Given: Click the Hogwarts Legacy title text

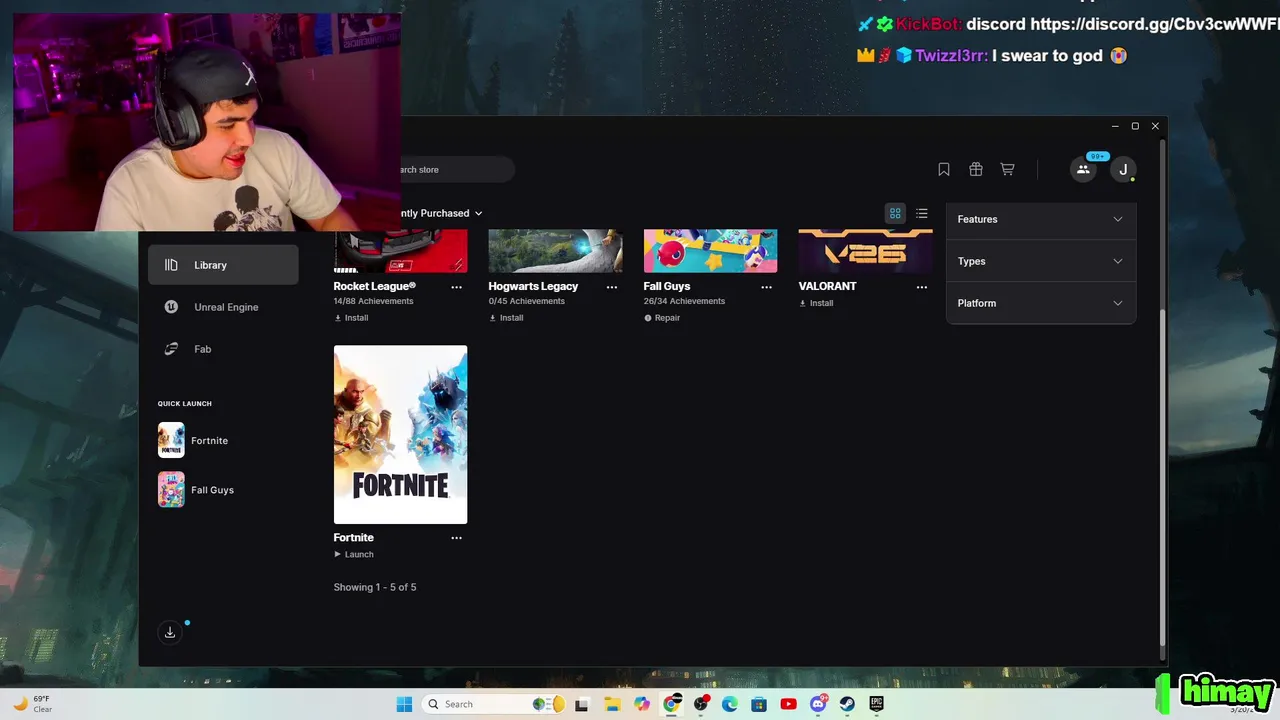Looking at the screenshot, I should click(x=533, y=286).
